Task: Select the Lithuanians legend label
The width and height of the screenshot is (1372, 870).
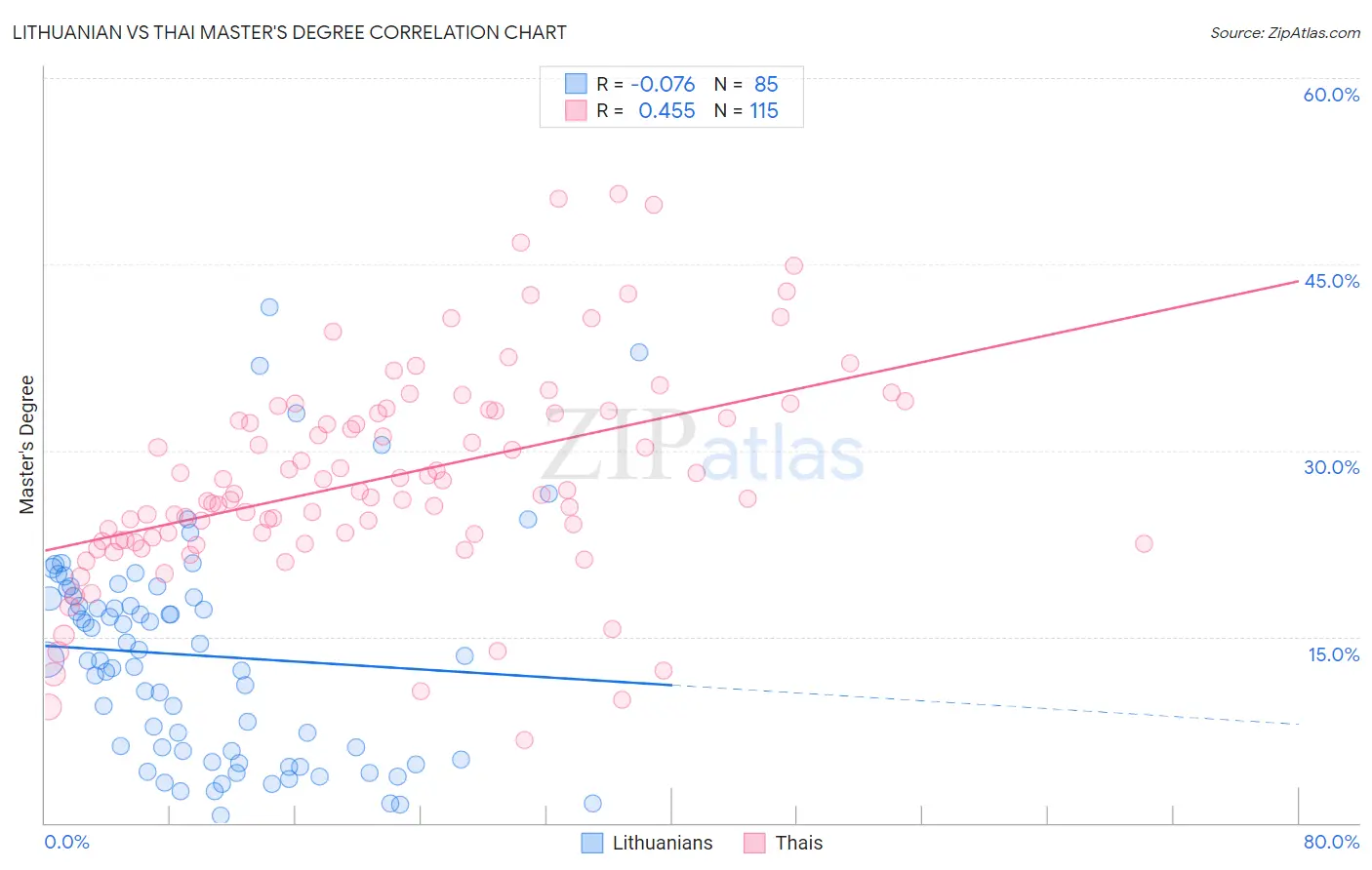Action: click(x=663, y=843)
